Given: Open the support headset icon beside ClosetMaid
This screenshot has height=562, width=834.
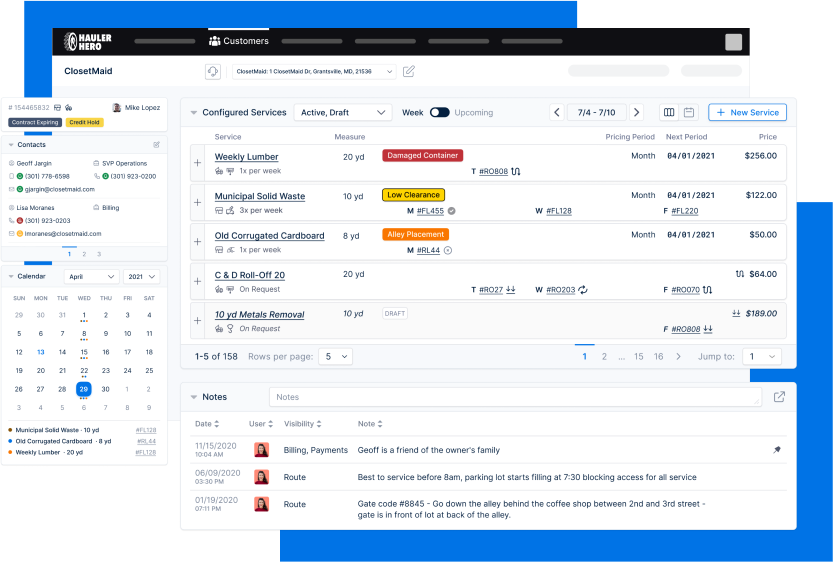Looking at the screenshot, I should 213,71.
